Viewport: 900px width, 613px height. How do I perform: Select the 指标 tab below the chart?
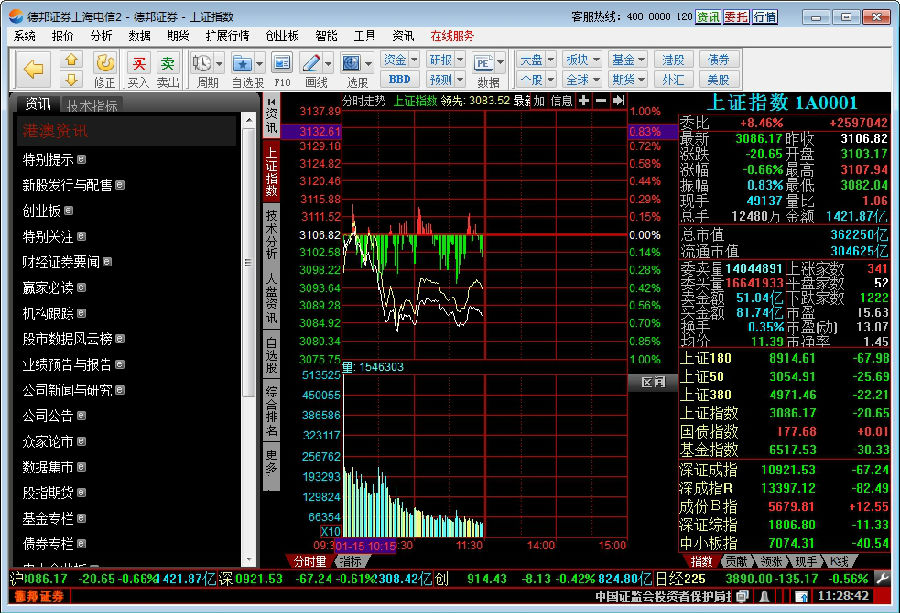350,561
